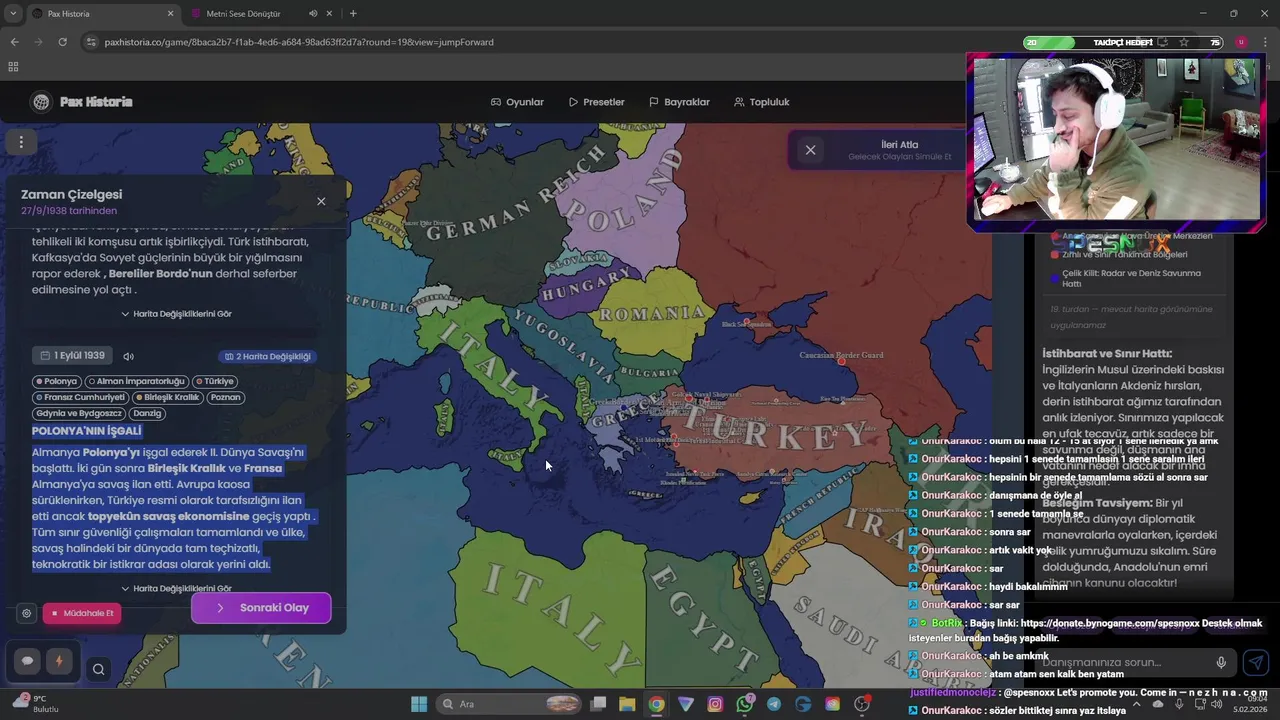Open Instagram from taskbar
The height and width of the screenshot is (720, 1280).
point(715,704)
